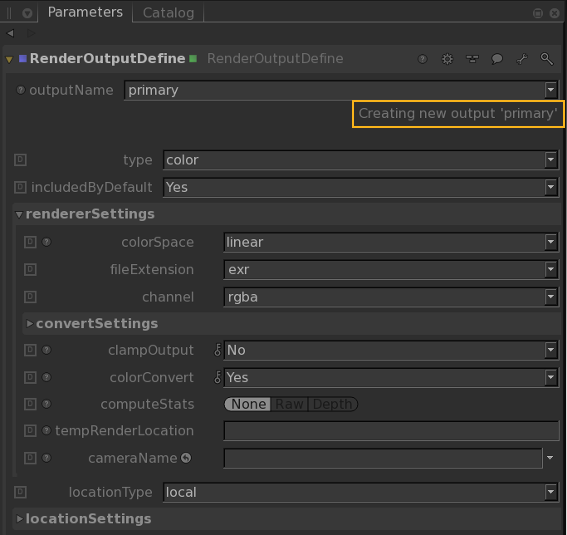567x535 pixels.
Task: Toggle default state box for tempRenderLocation
Action: 30,431
